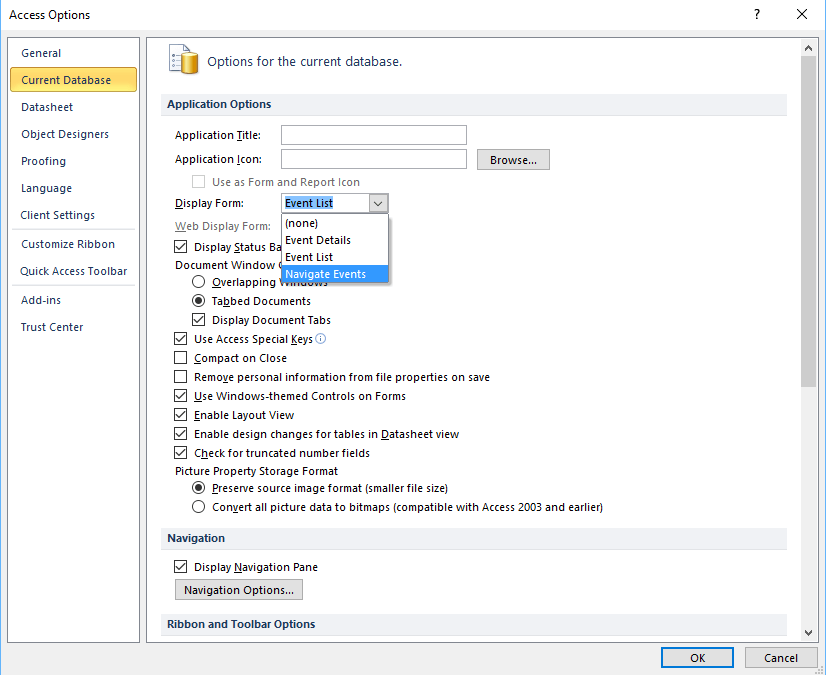Disable the Enable Layout View checkbox

tap(181, 415)
